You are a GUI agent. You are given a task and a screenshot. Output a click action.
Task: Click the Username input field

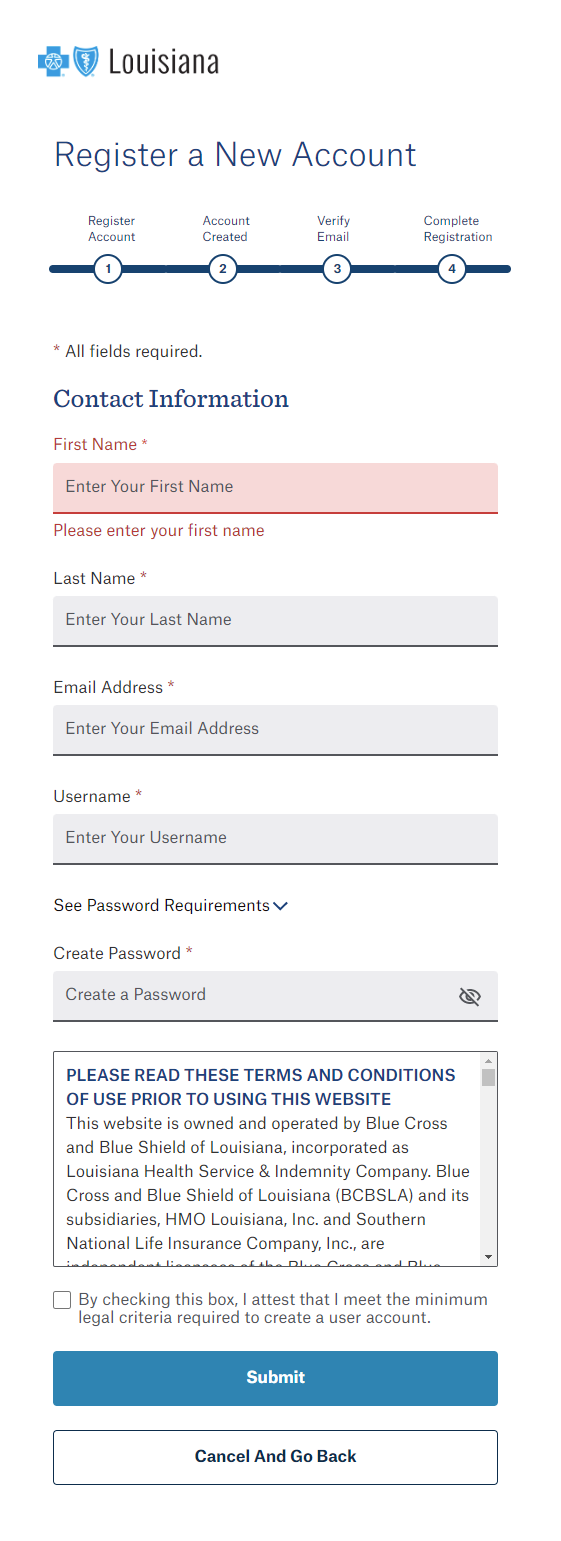[x=275, y=839]
